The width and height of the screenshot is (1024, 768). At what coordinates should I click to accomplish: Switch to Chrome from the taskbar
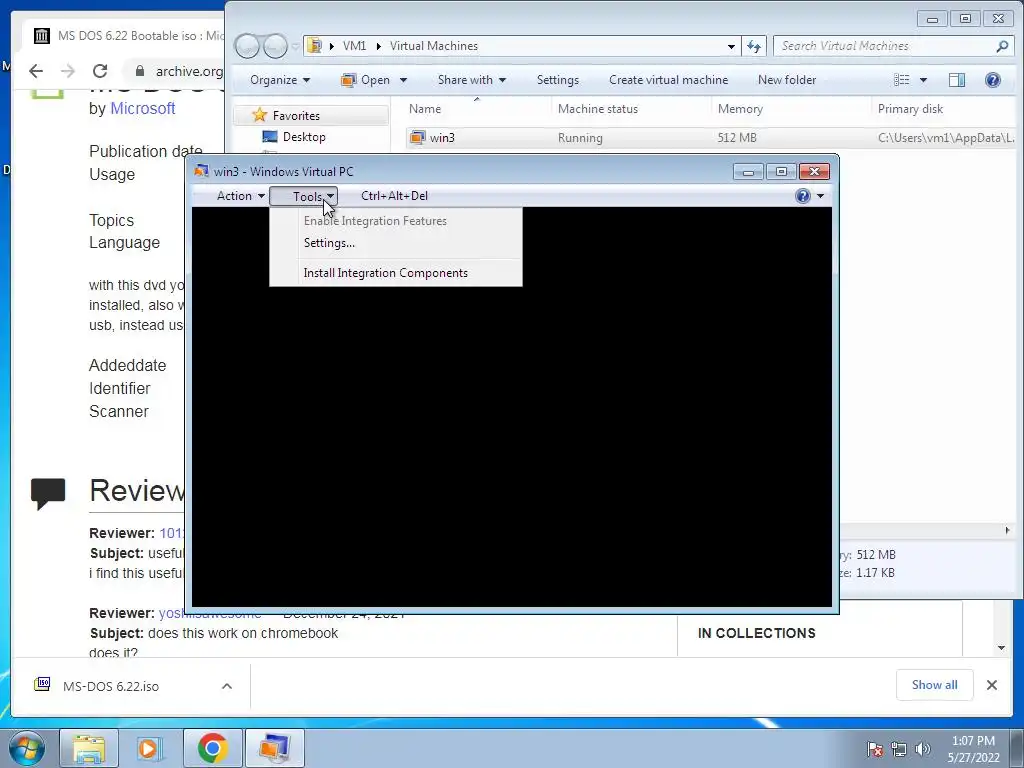point(212,748)
